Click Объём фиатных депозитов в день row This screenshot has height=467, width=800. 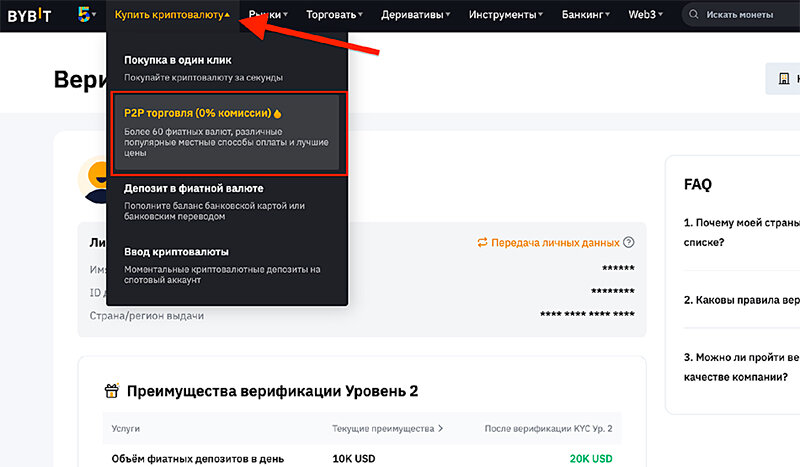click(362, 458)
